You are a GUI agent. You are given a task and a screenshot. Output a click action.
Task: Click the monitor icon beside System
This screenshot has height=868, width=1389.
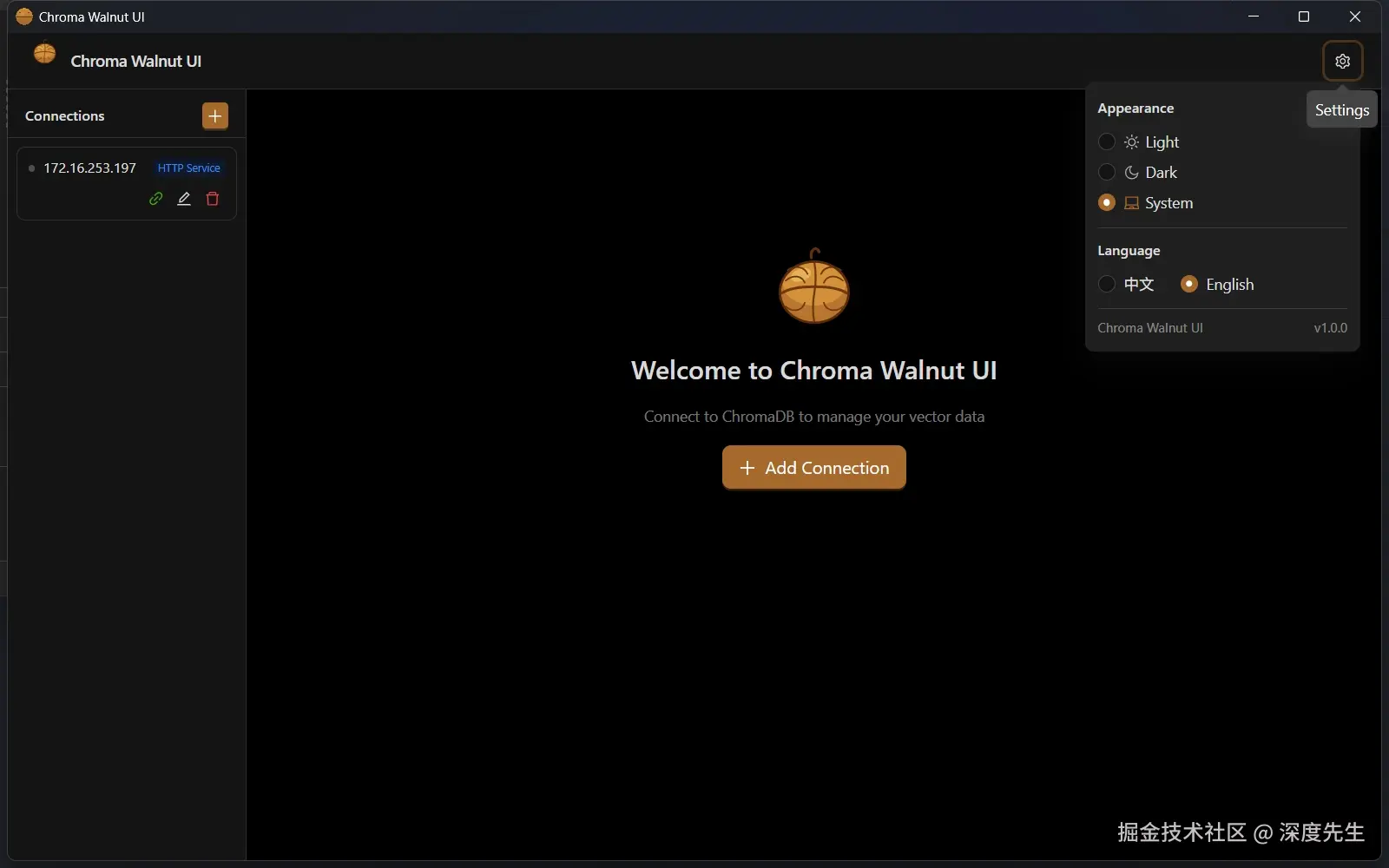coord(1131,203)
